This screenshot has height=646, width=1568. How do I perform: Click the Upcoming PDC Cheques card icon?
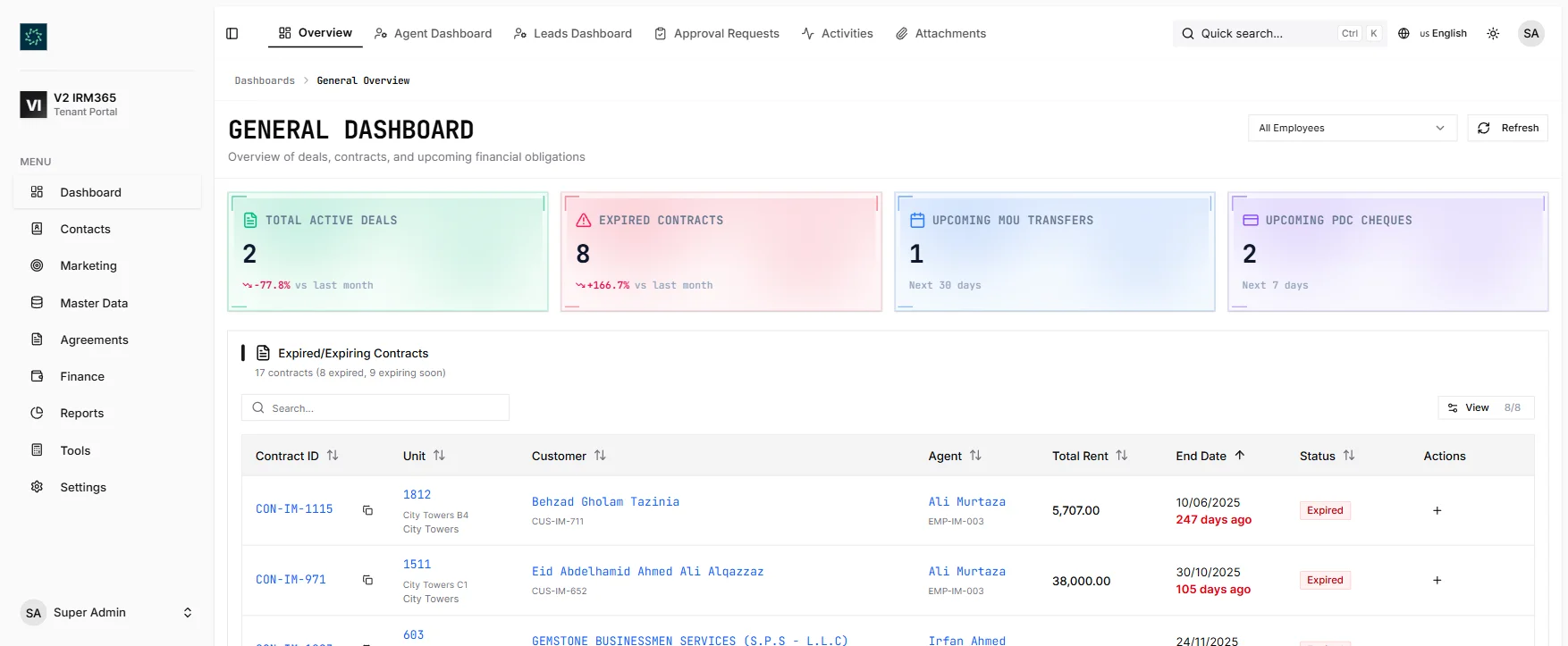(1251, 220)
